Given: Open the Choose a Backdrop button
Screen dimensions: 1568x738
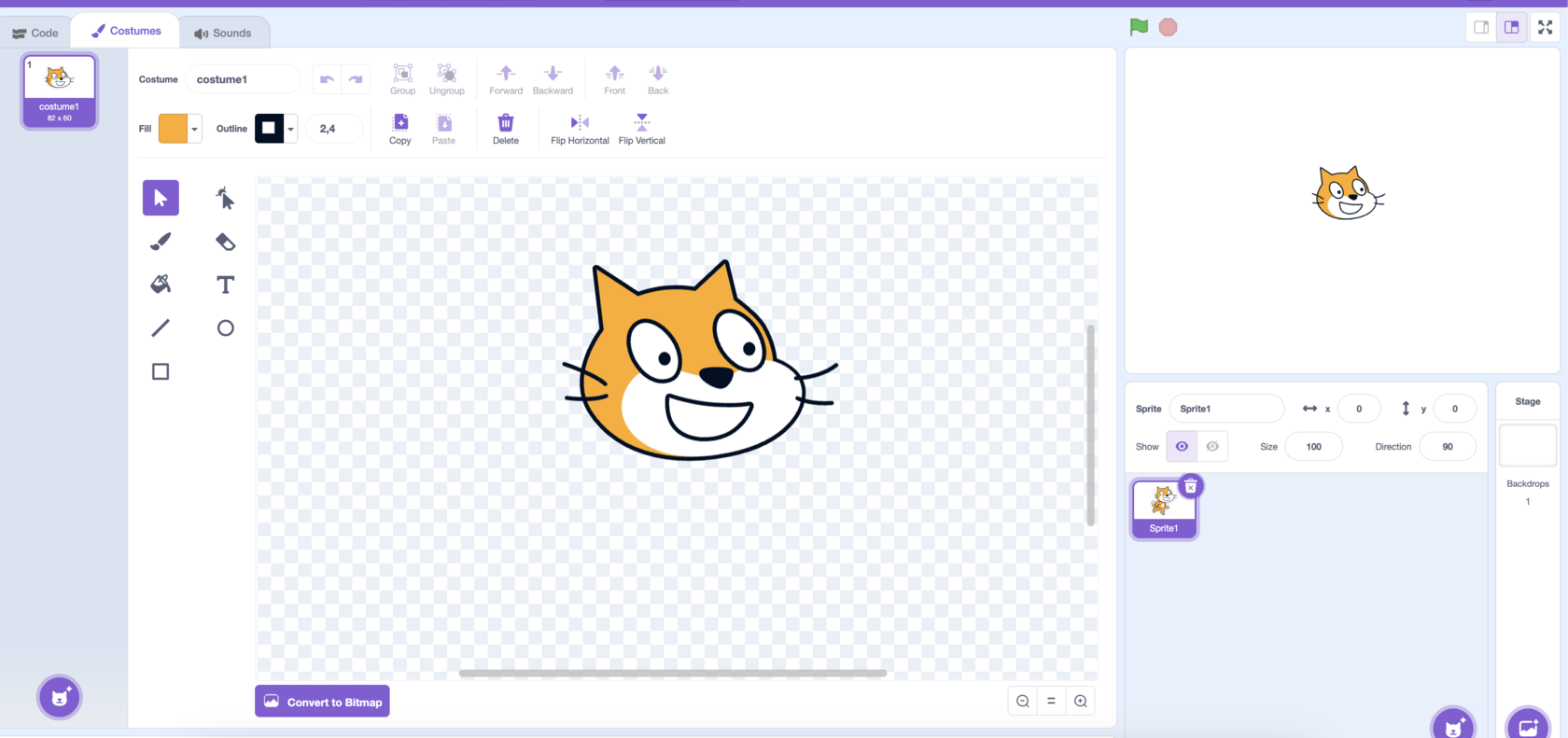Looking at the screenshot, I should click(x=1528, y=725).
